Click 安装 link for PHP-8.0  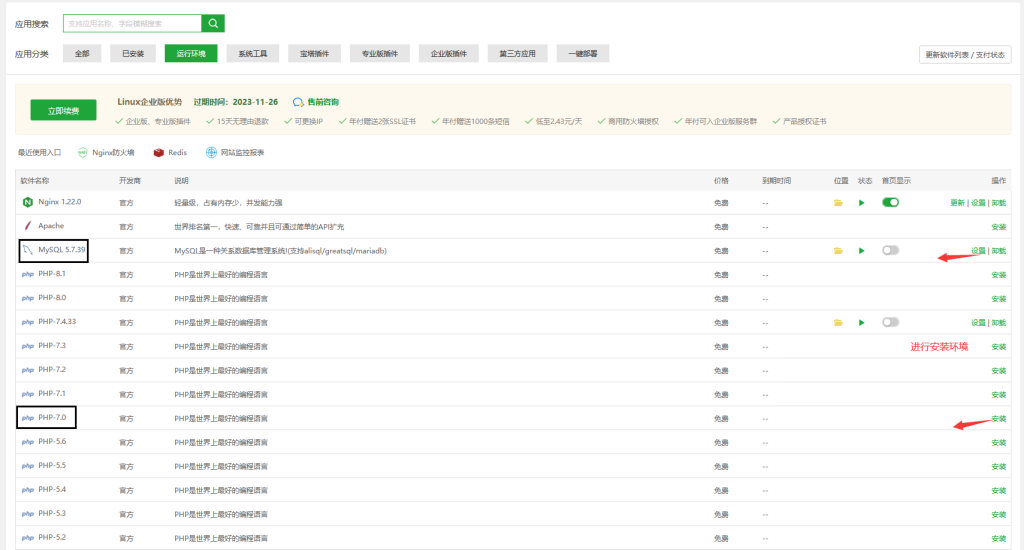click(x=999, y=299)
